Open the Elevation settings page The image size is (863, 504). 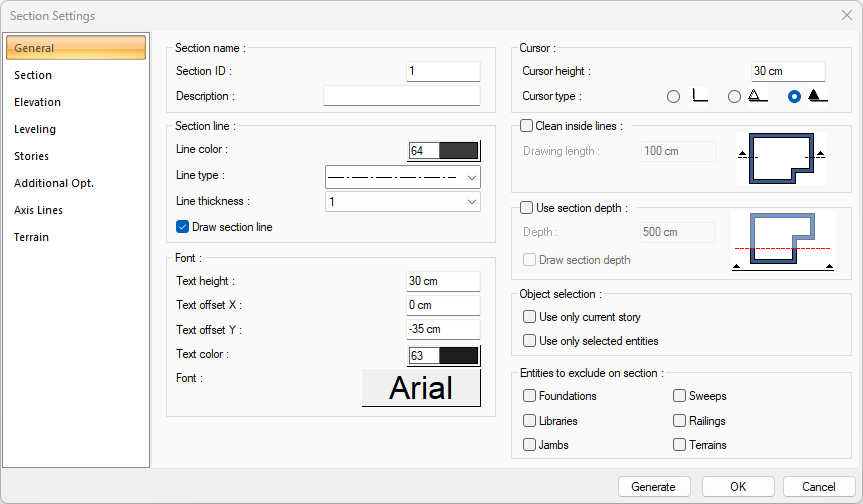pos(38,102)
